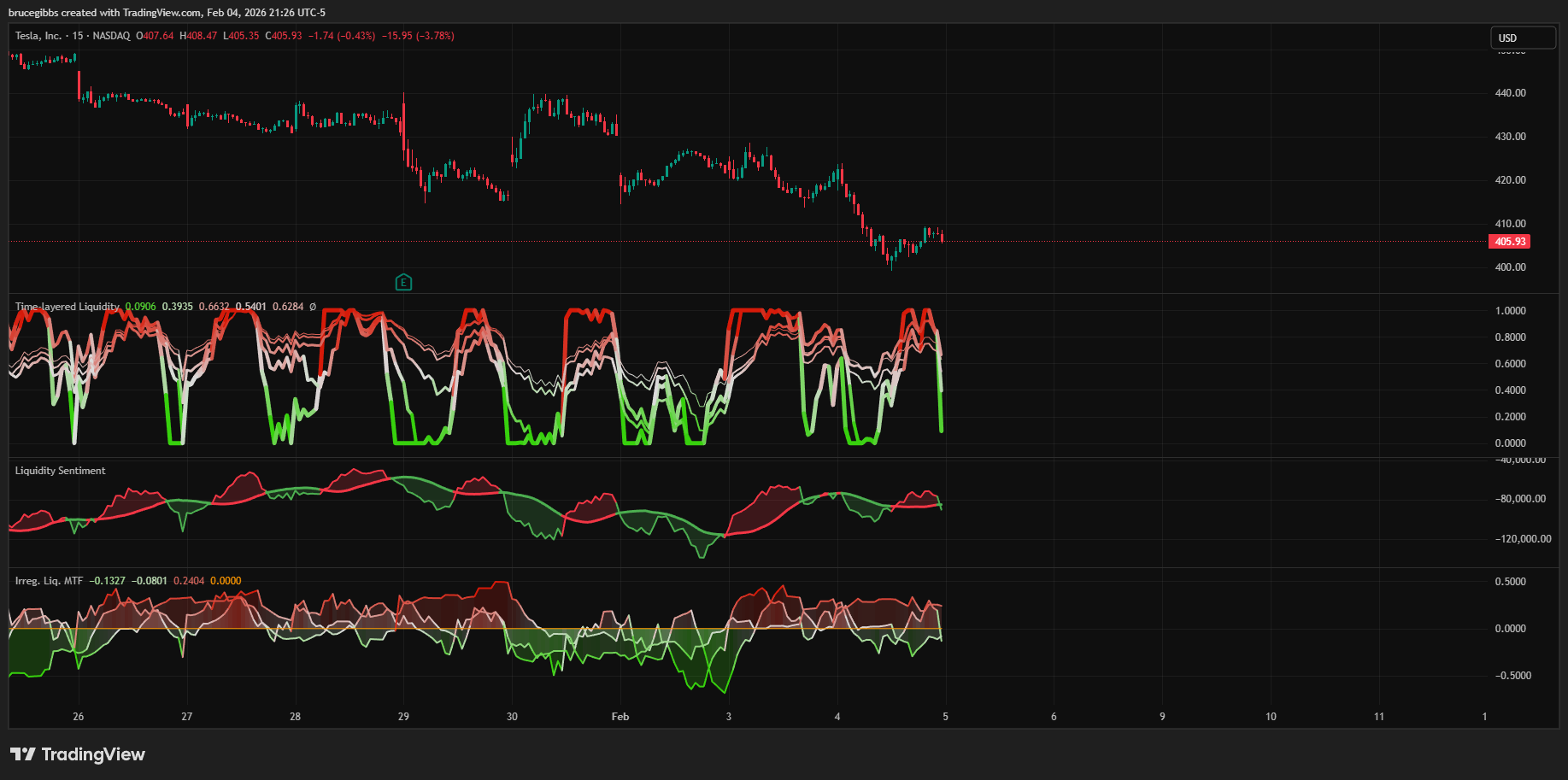Click the 440.00 price scale label
The image size is (1568, 780).
tap(1510, 93)
